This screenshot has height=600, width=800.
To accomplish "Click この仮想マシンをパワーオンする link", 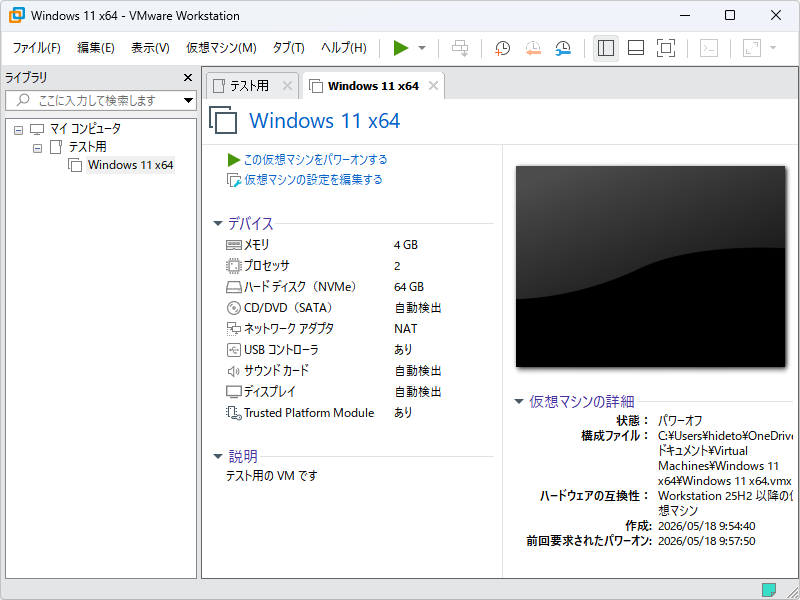I will pos(315,160).
